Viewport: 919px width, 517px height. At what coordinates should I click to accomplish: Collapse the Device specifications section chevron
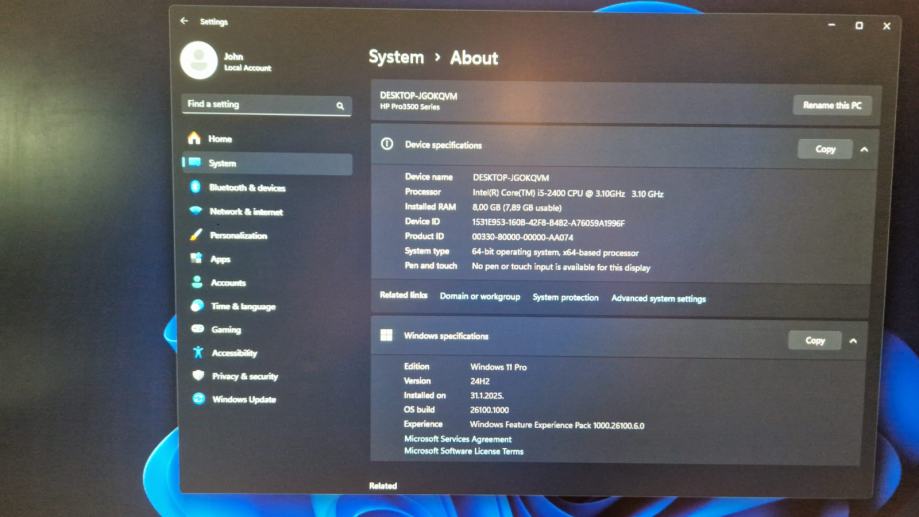pos(864,149)
